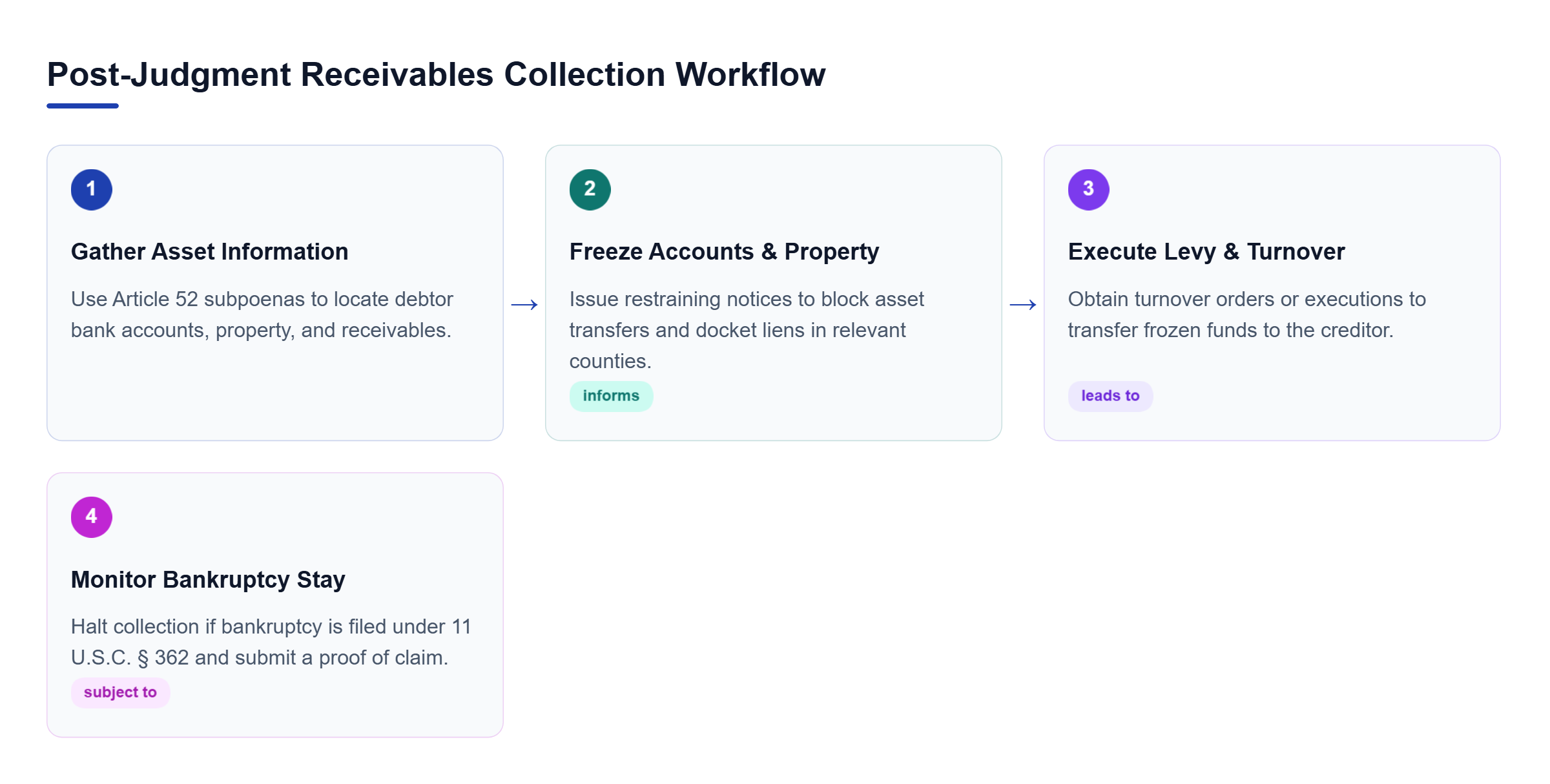Screen dimensions: 1550x784
Task: Open the Freeze Accounts & Property heading
Action: (724, 251)
